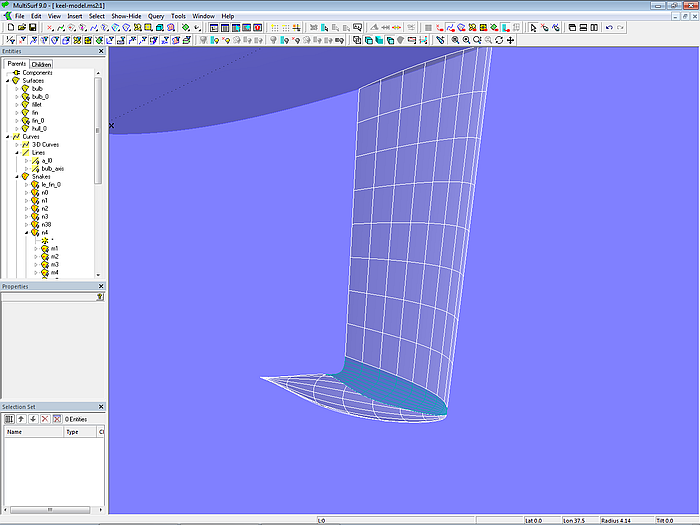Screen dimensions: 700x525
Task: Close the Properties panel
Action: [101, 287]
